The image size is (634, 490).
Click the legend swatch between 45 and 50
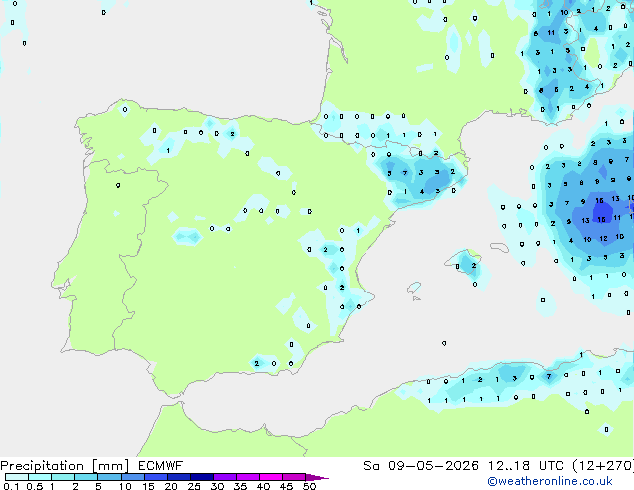(x=294, y=477)
